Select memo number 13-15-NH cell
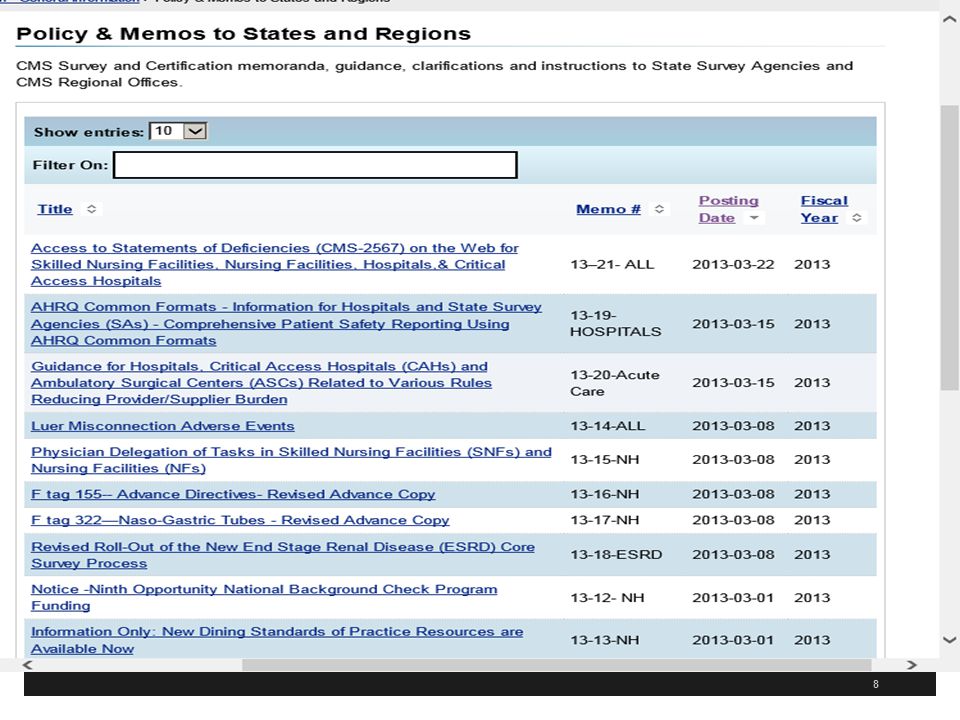Screen dimensions: 960x720 coord(605,460)
